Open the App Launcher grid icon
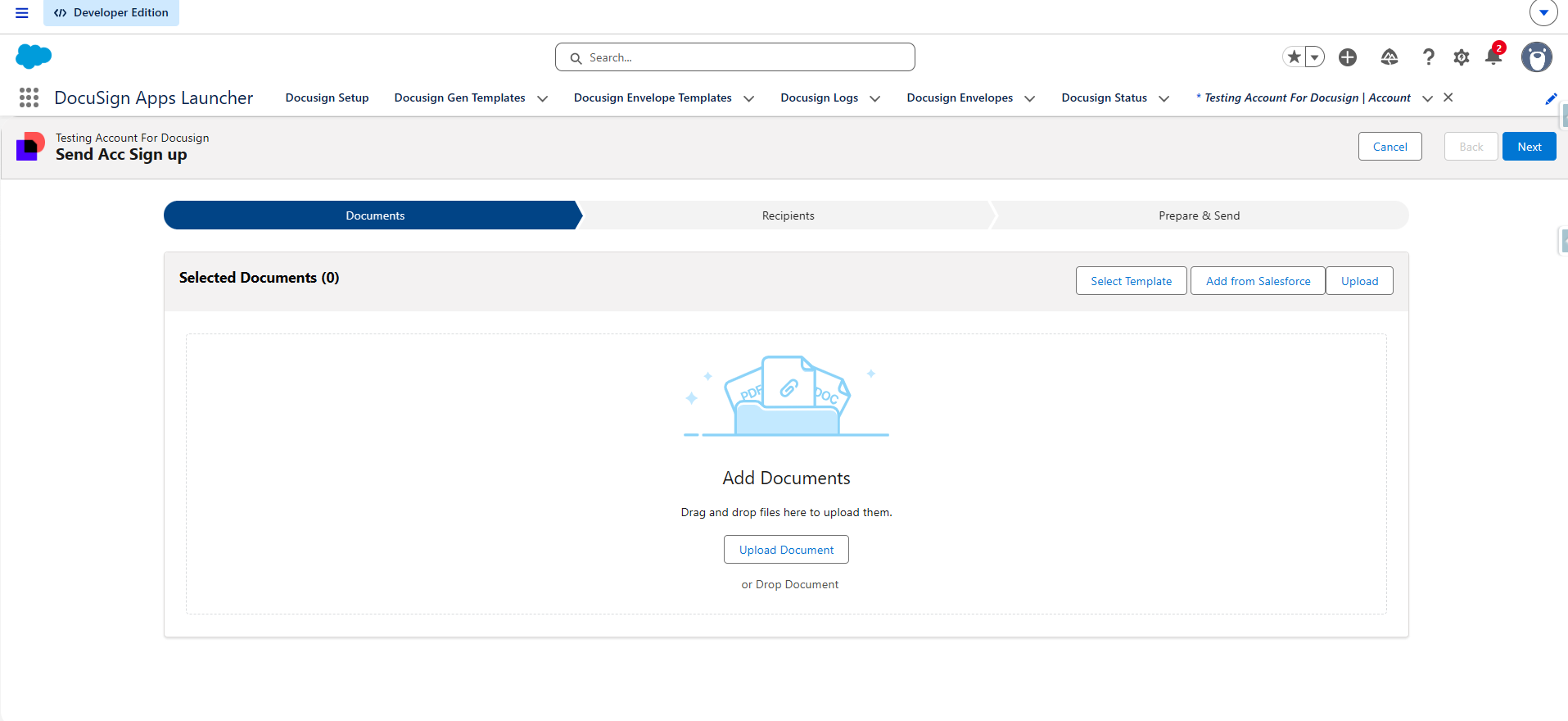Viewport: 1568px width, 721px height. [29, 97]
